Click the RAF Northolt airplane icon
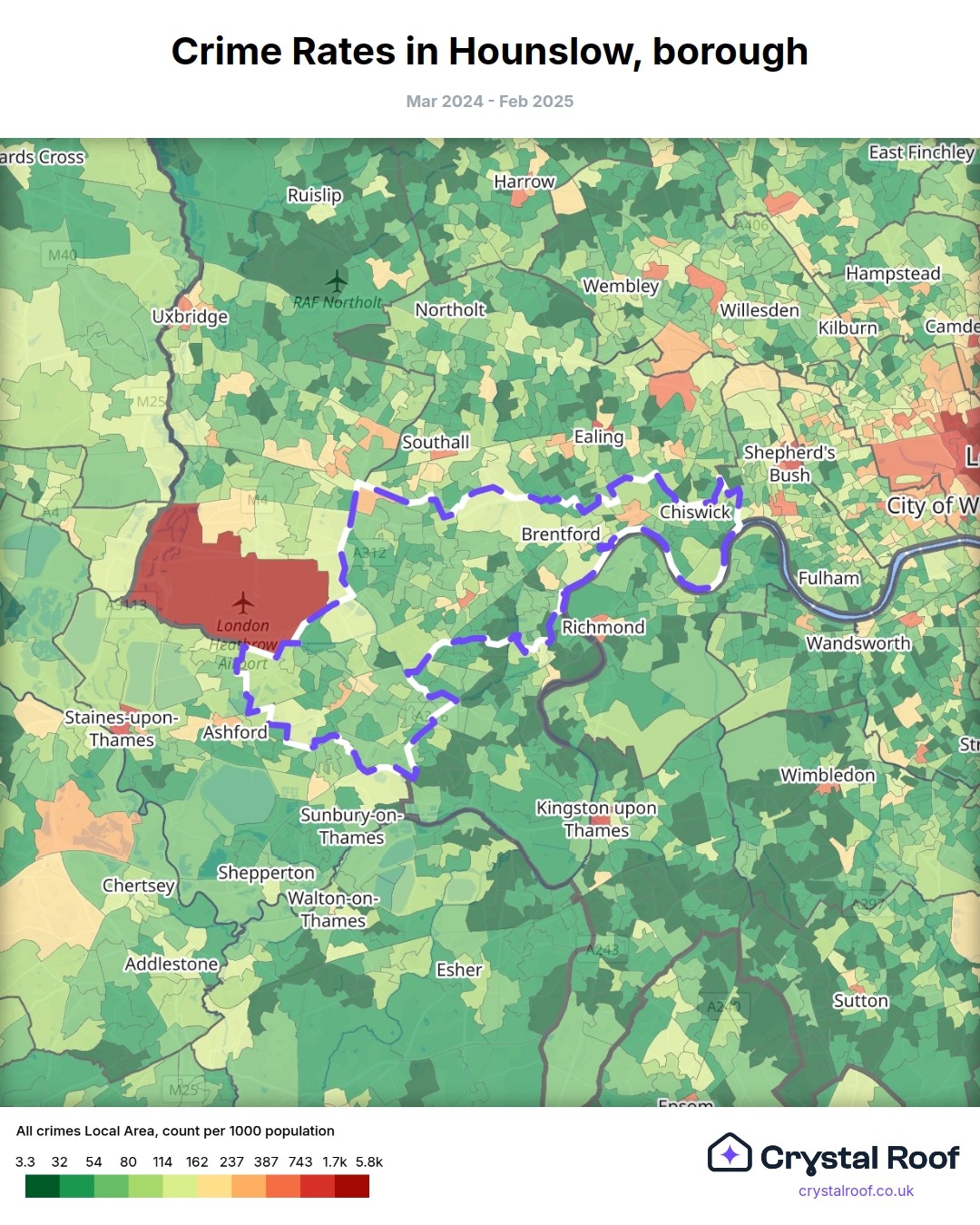980x1225 pixels. click(x=337, y=280)
